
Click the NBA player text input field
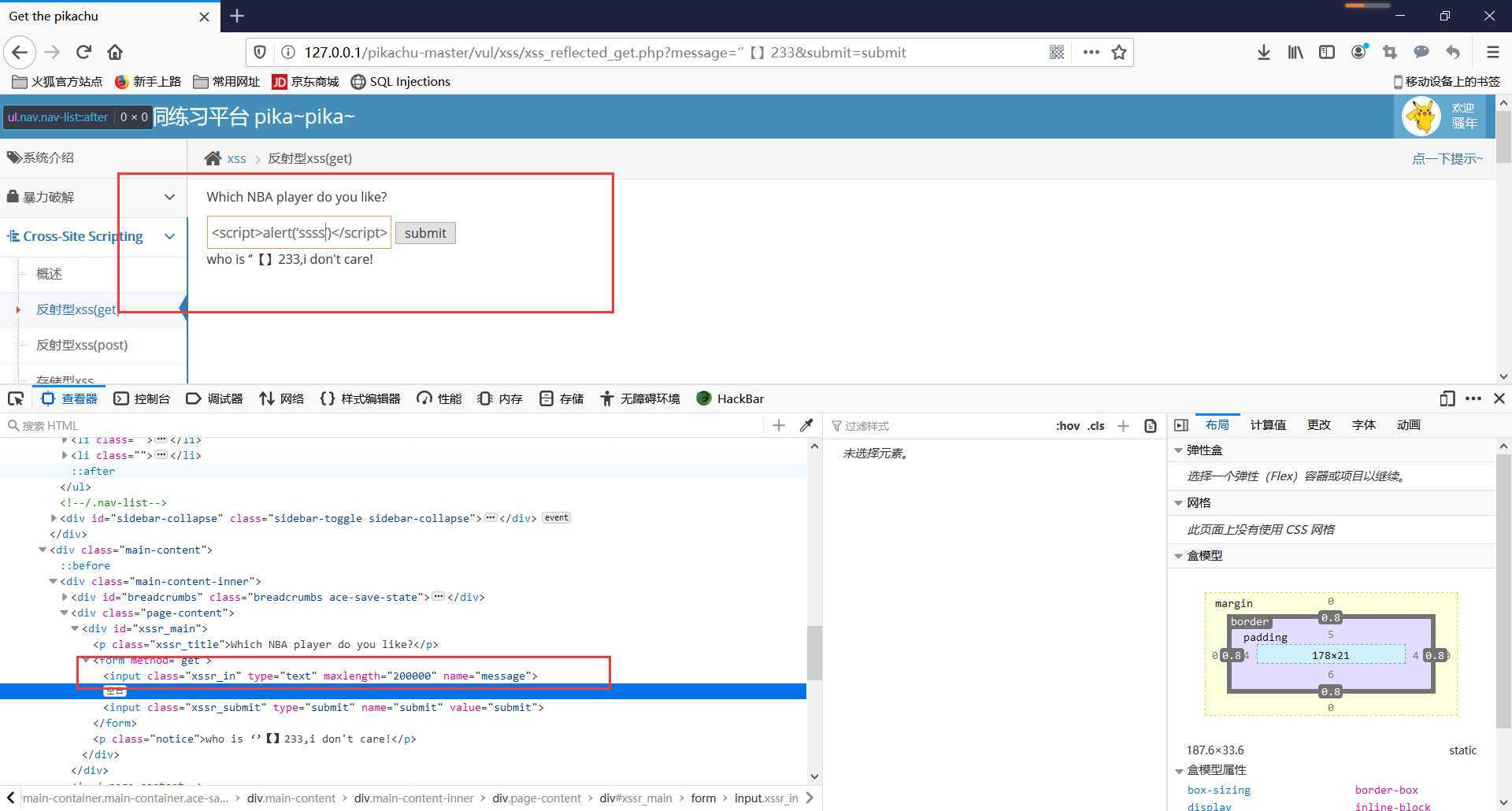(299, 233)
